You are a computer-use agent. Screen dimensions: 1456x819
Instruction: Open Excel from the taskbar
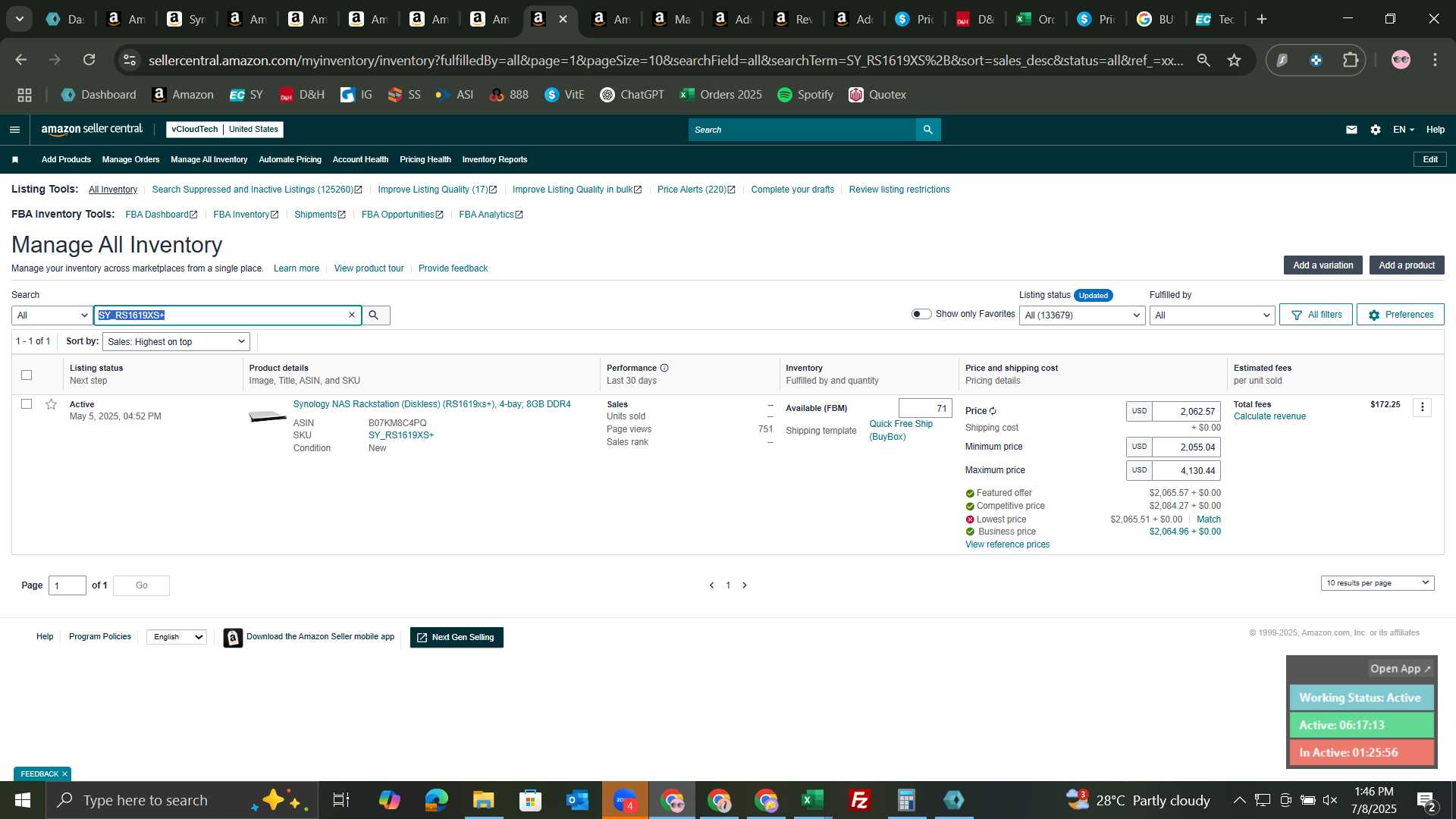click(x=812, y=800)
